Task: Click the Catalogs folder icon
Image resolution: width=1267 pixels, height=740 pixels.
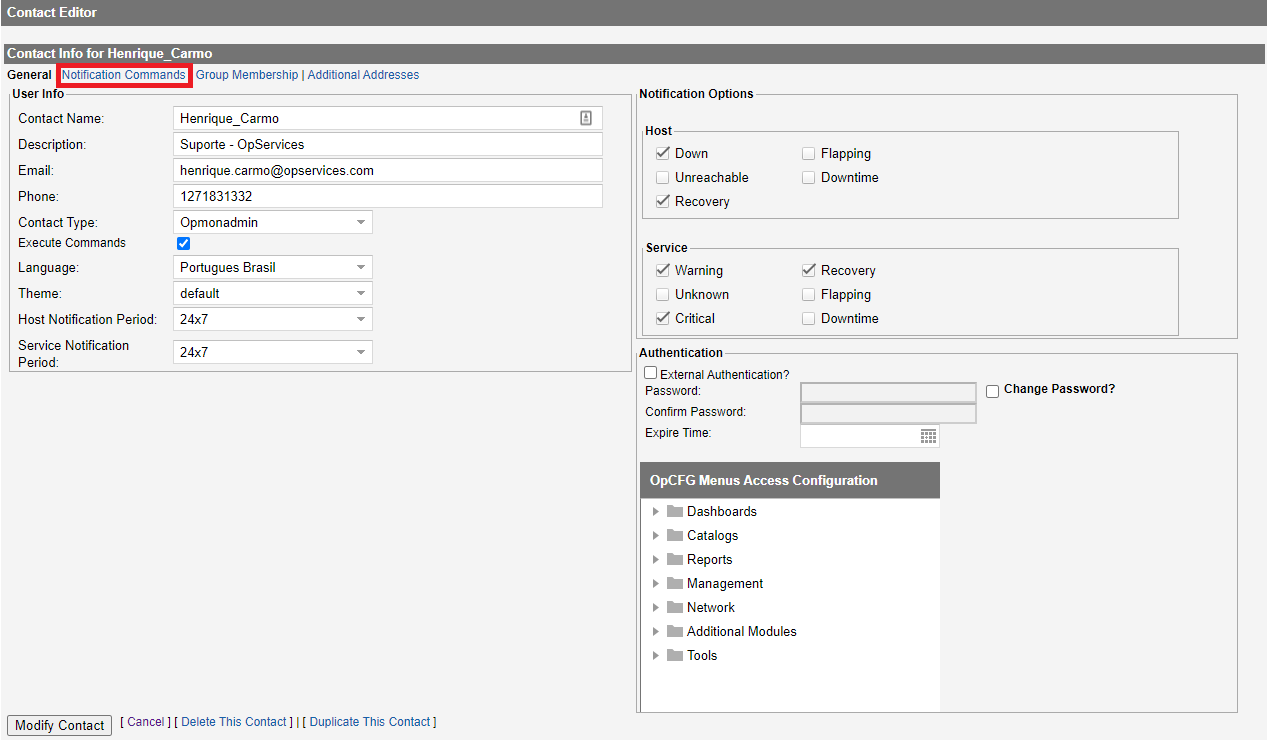Action: pyautogui.click(x=675, y=536)
